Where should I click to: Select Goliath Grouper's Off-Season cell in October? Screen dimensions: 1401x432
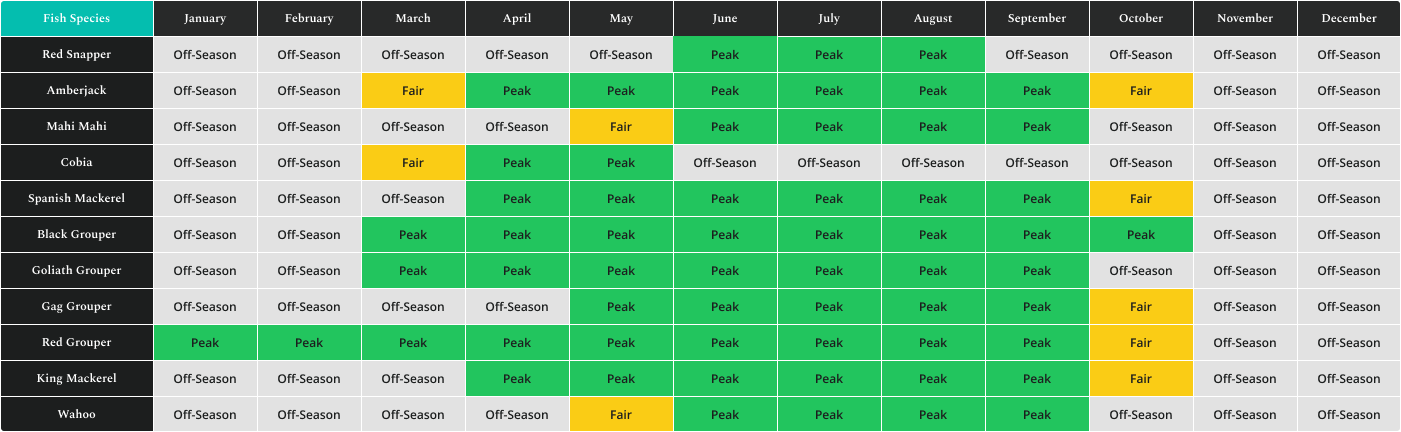(1141, 271)
